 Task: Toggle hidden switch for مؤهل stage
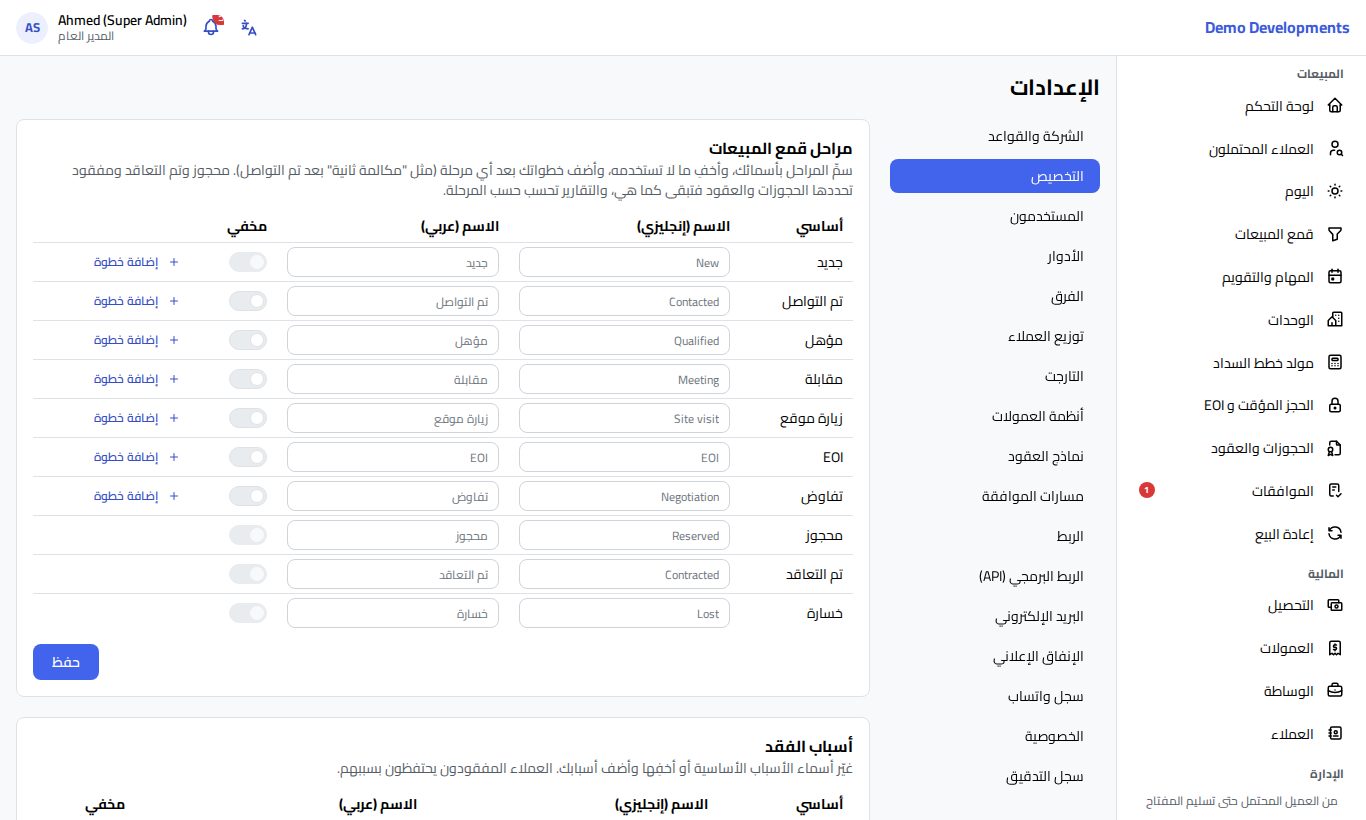coord(248,340)
